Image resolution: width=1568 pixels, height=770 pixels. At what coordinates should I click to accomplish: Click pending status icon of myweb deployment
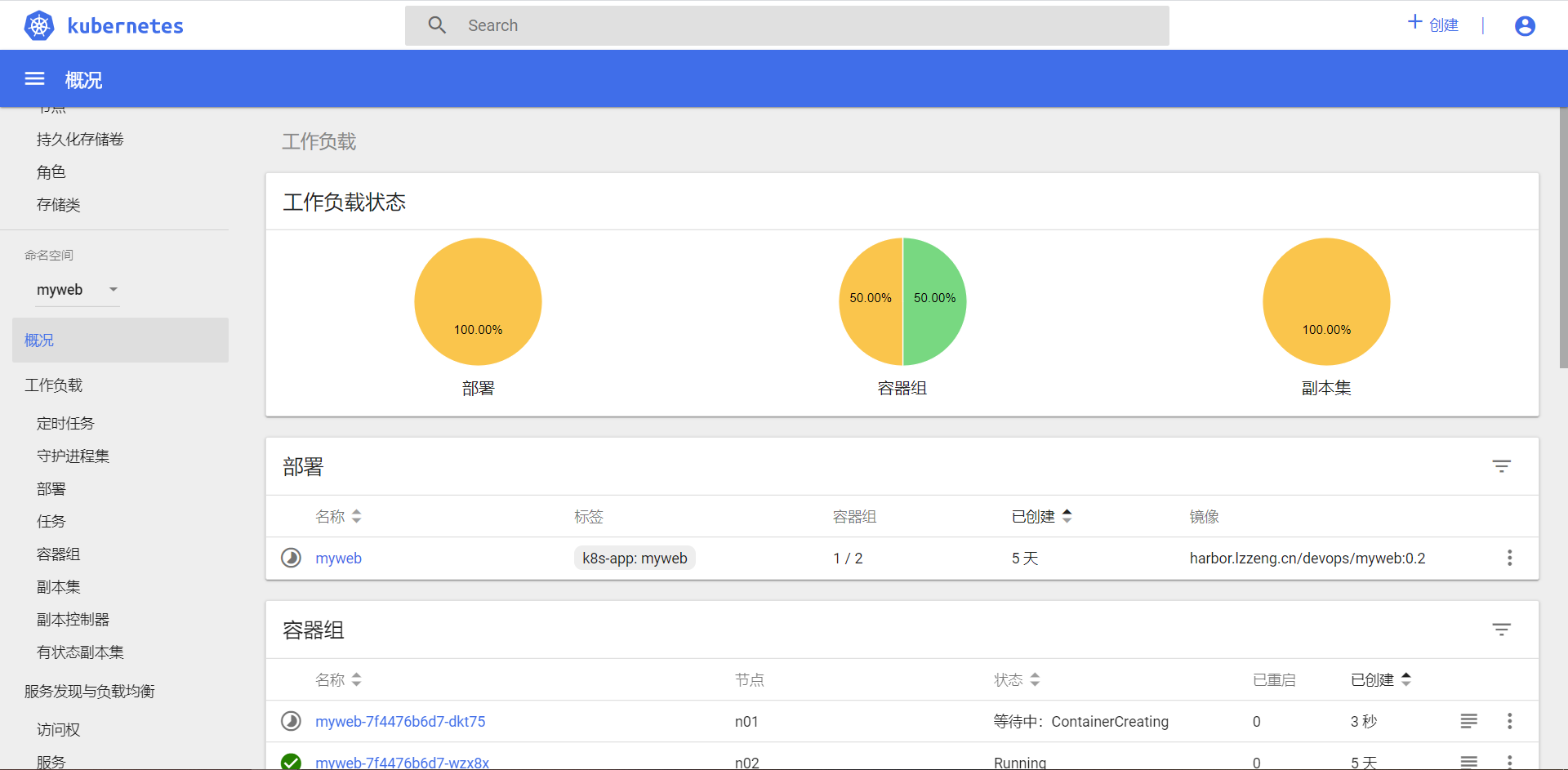tap(291, 558)
